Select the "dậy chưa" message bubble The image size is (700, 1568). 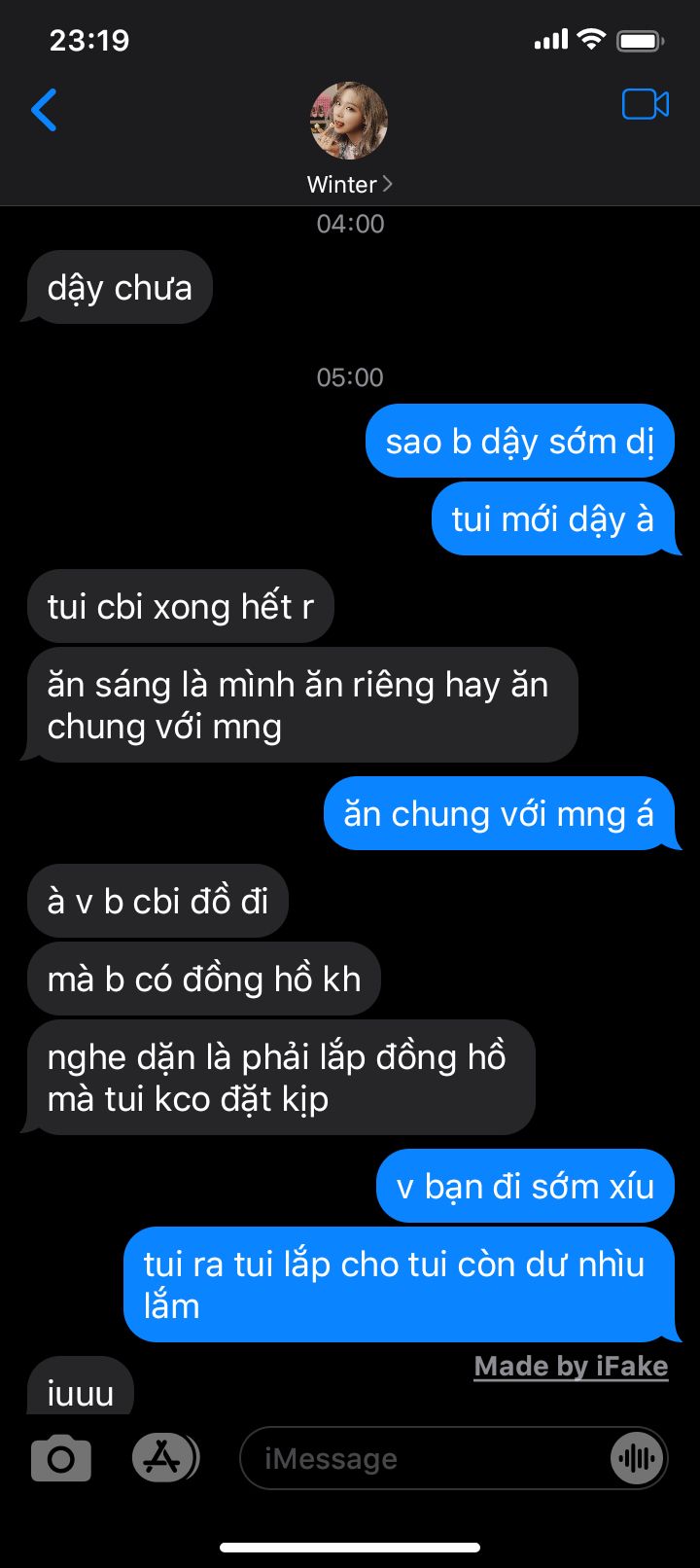[x=119, y=288]
